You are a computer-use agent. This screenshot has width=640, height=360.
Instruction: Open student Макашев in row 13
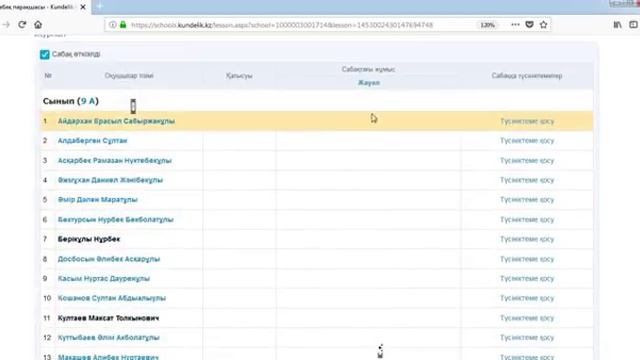(108, 357)
